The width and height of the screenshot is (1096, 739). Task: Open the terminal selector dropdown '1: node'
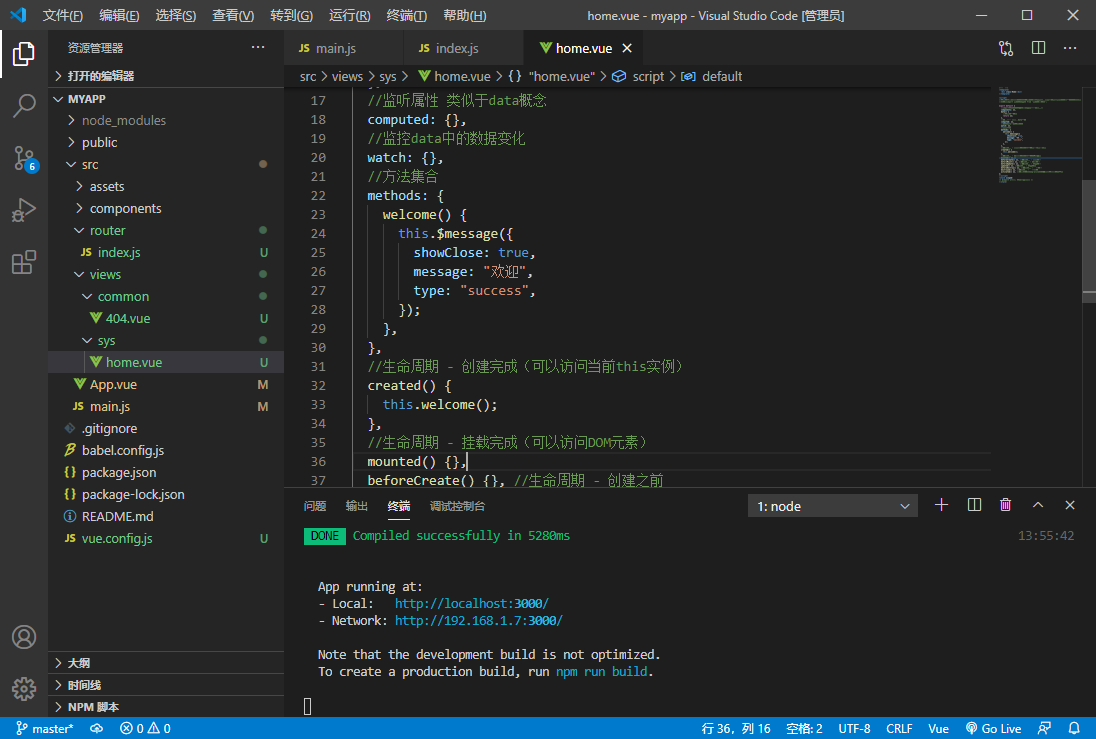pos(832,506)
